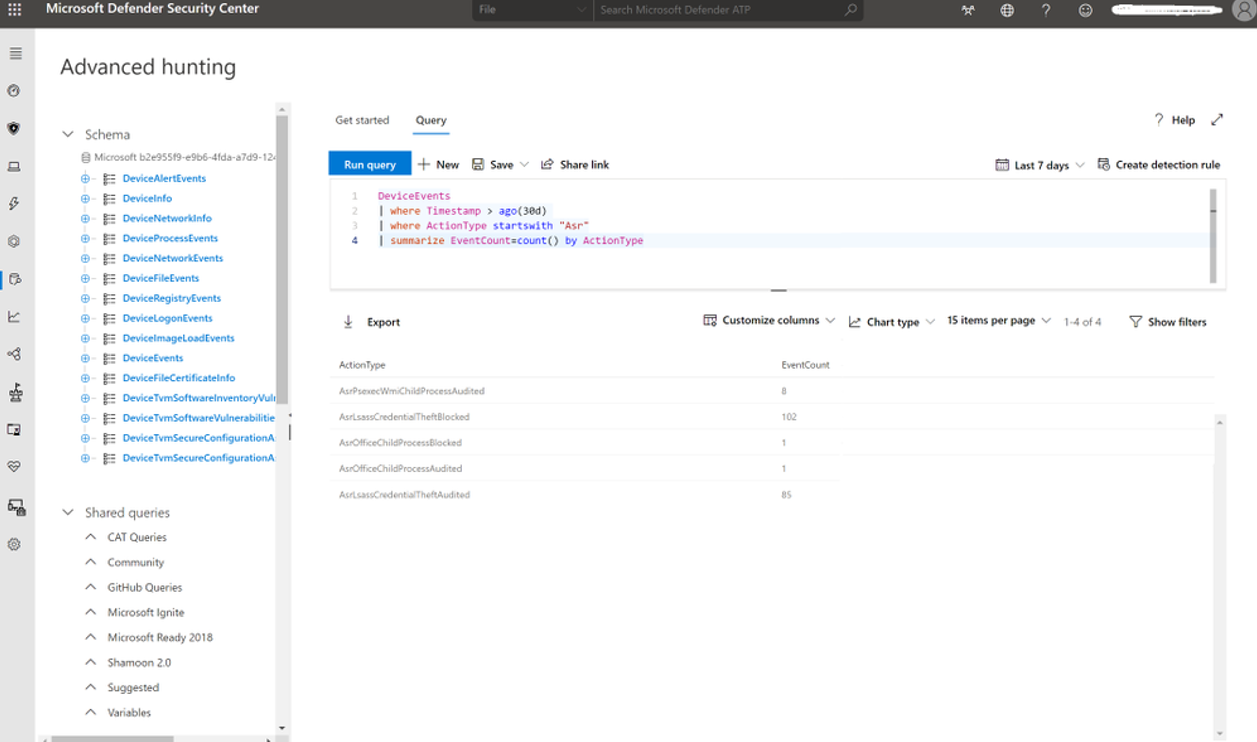Open the Community queries folder
This screenshot has height=742, width=1257.
coord(136,562)
